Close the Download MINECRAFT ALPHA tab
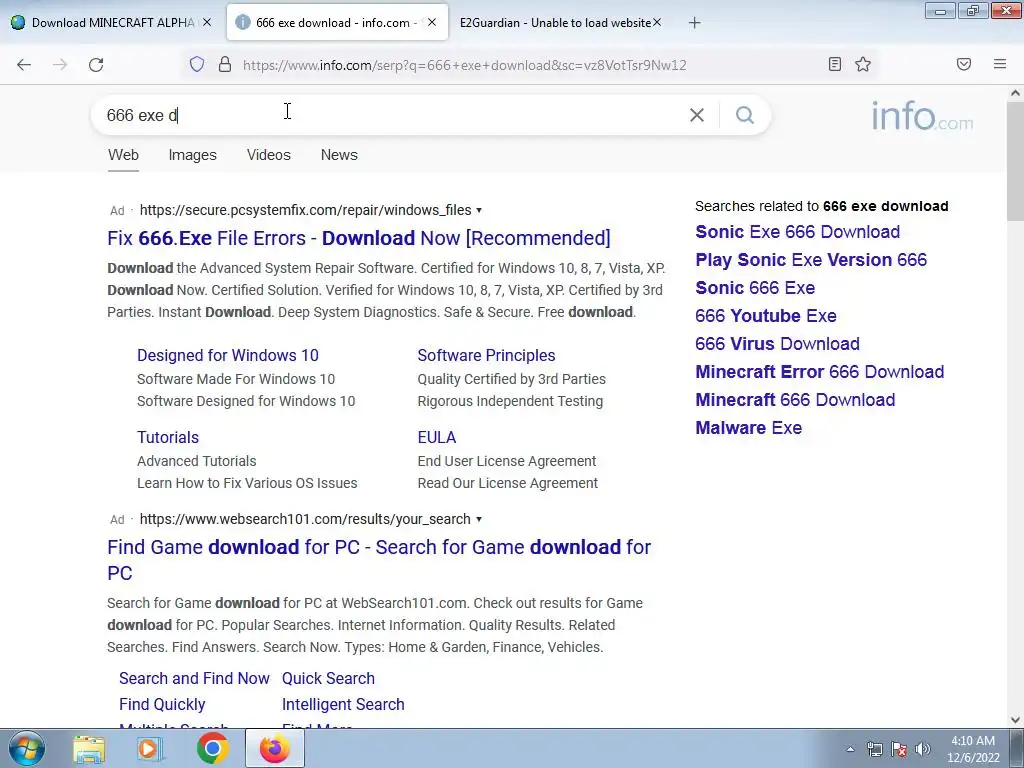 point(207,22)
